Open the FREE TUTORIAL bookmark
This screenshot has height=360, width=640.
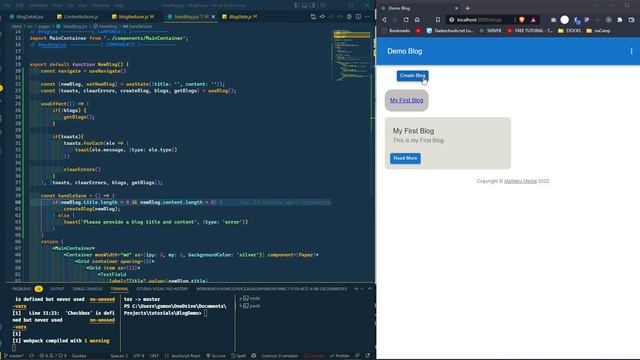coord(529,31)
